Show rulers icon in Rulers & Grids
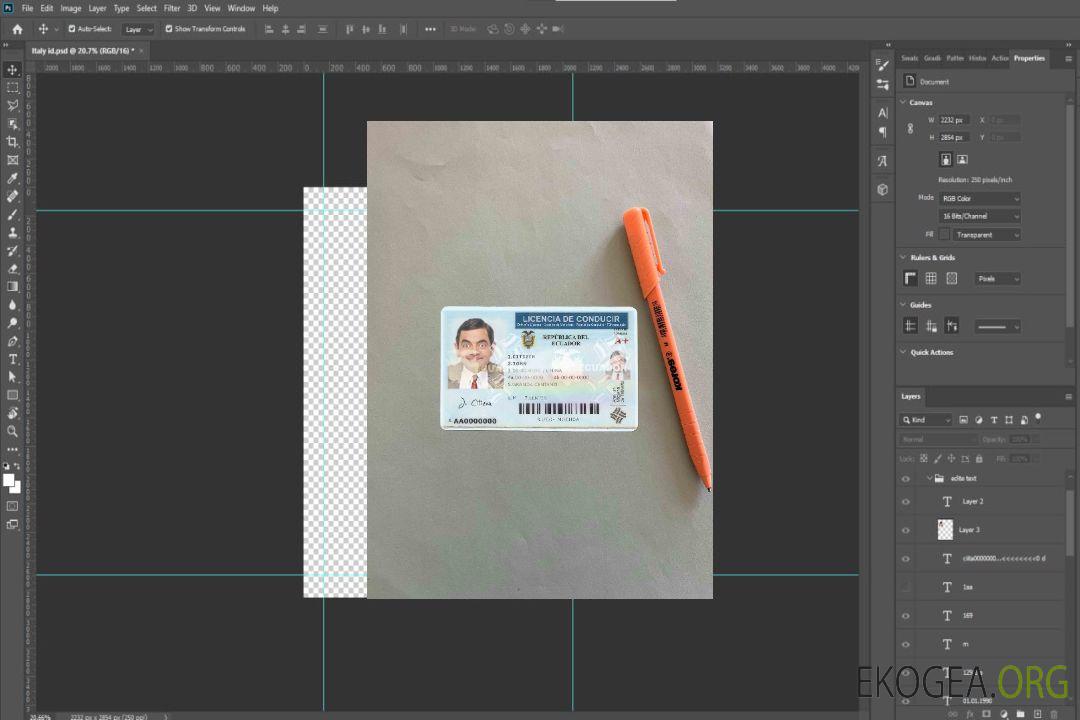1080x720 pixels. [910, 278]
